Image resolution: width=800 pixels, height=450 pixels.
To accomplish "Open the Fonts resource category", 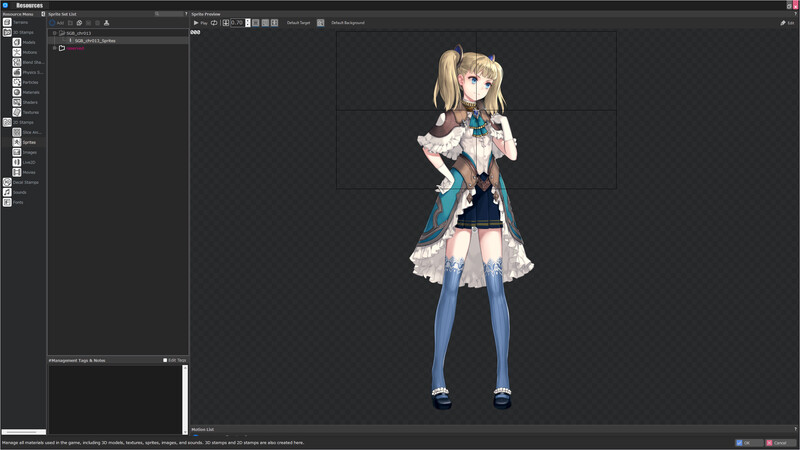I will point(13,202).
